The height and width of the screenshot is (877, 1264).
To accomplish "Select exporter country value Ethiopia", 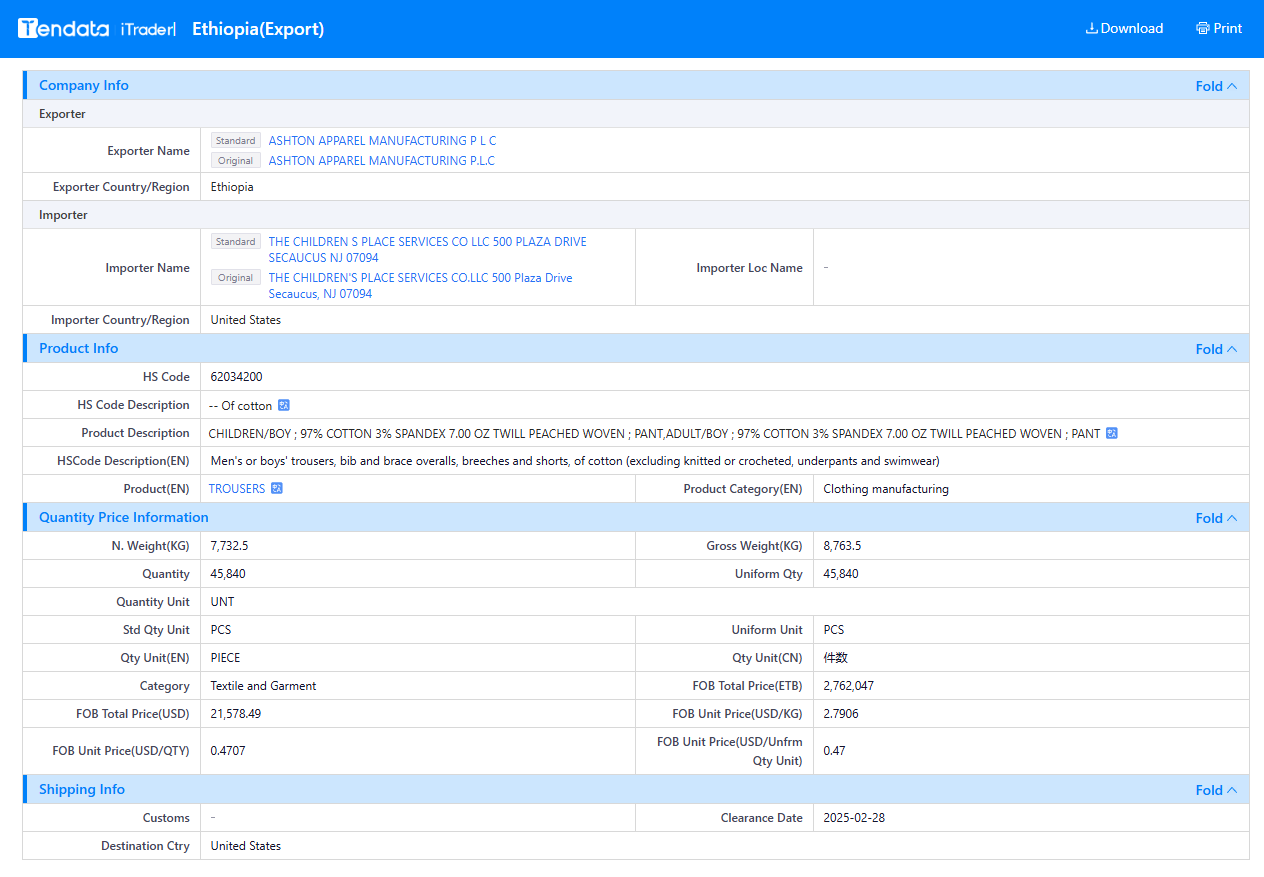I will tap(232, 187).
